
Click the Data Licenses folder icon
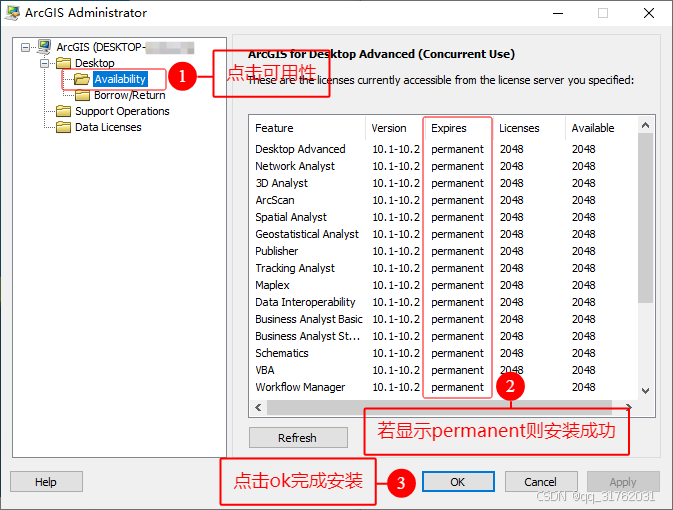click(x=63, y=127)
